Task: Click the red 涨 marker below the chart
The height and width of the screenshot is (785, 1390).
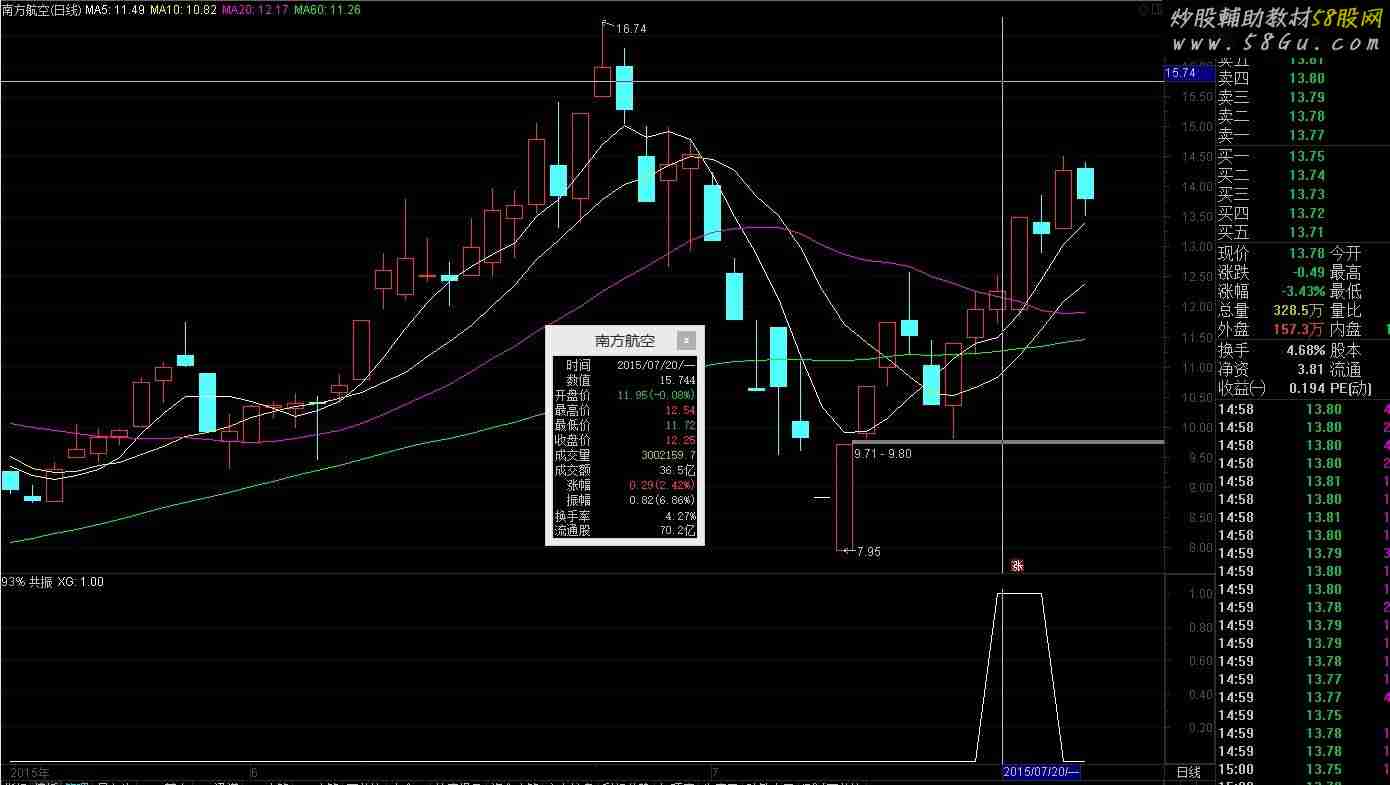Action: coord(1017,566)
